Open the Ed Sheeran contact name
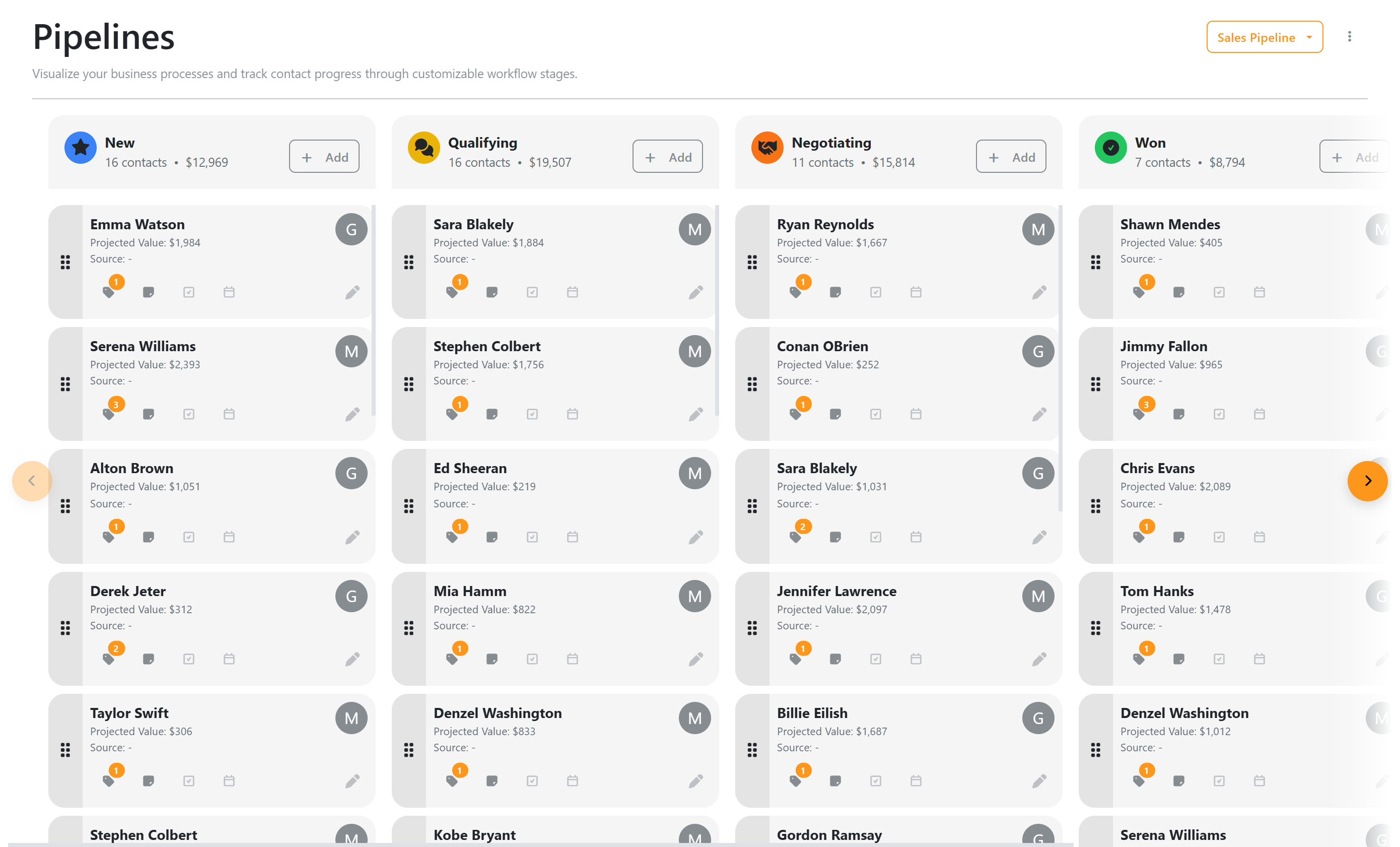 pos(470,468)
